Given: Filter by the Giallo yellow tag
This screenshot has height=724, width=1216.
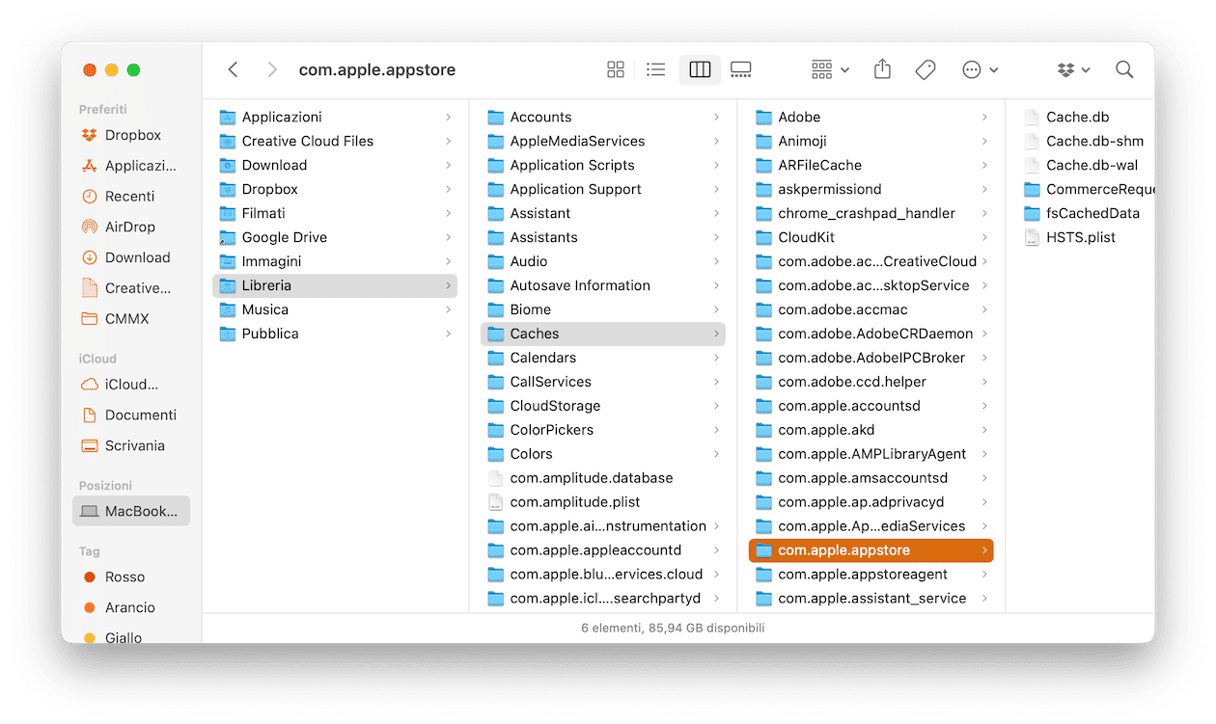Looking at the screenshot, I should coord(131,637).
